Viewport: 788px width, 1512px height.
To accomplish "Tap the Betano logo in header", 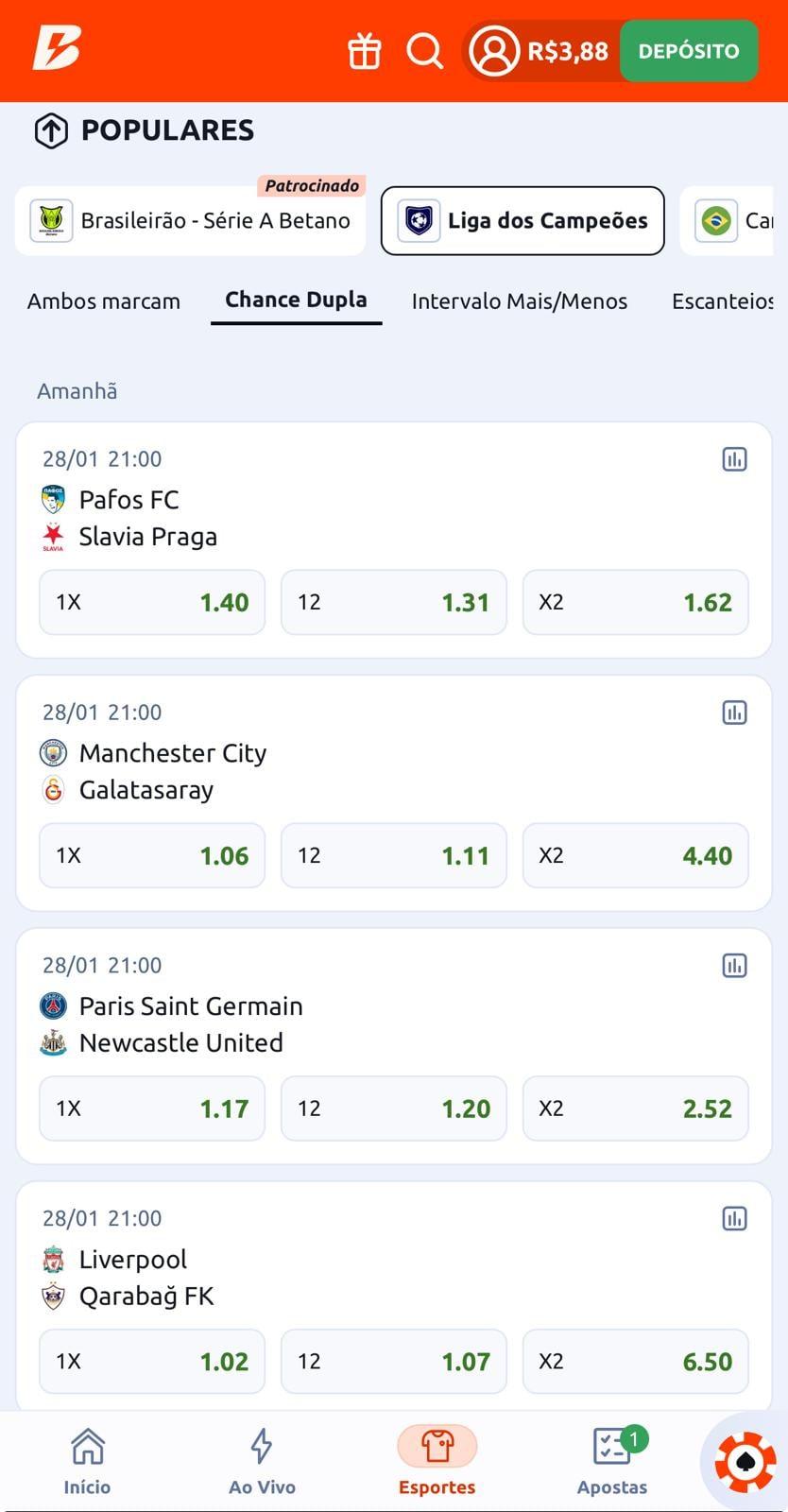I will tap(57, 47).
